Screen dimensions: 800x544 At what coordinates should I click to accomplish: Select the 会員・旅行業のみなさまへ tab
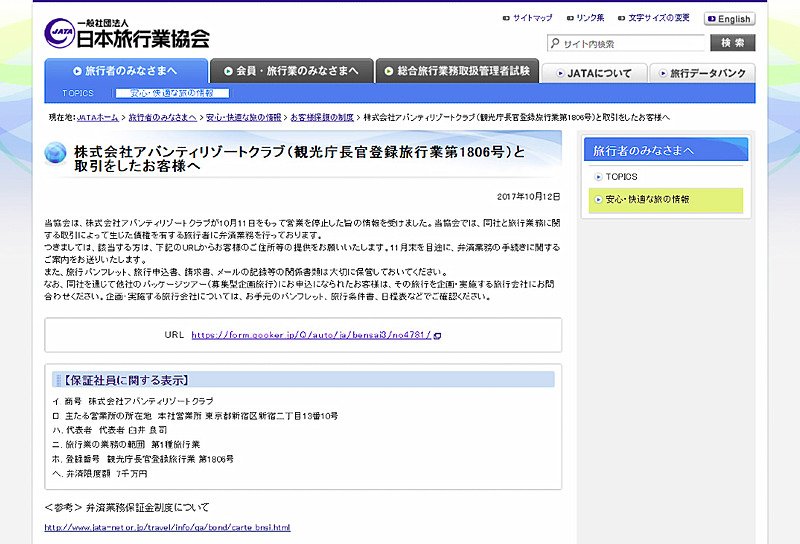click(x=291, y=71)
